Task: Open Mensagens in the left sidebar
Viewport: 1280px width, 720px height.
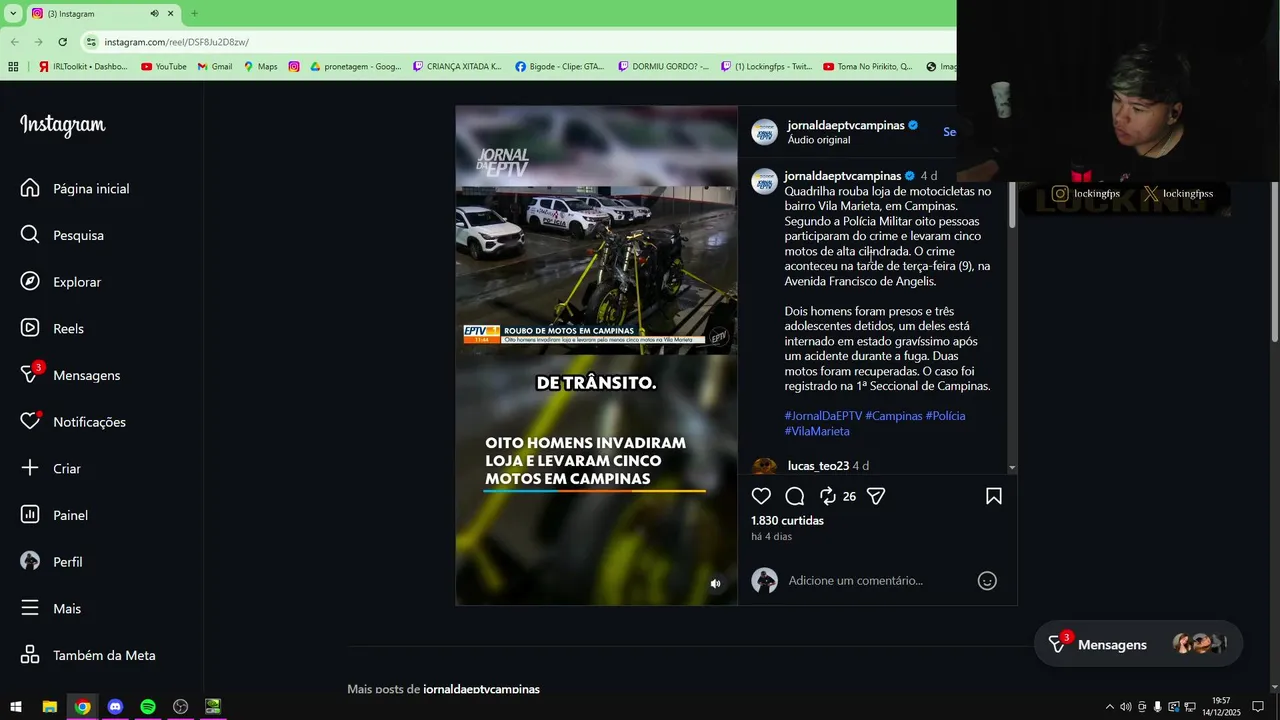Action: (70, 375)
